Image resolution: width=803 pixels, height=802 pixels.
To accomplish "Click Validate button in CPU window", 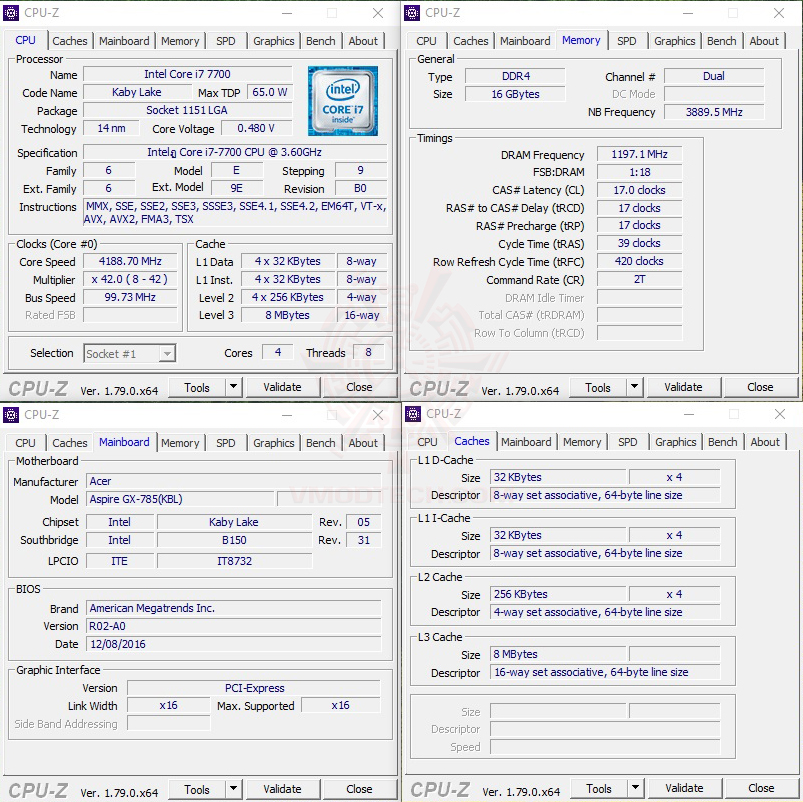I will (282, 387).
